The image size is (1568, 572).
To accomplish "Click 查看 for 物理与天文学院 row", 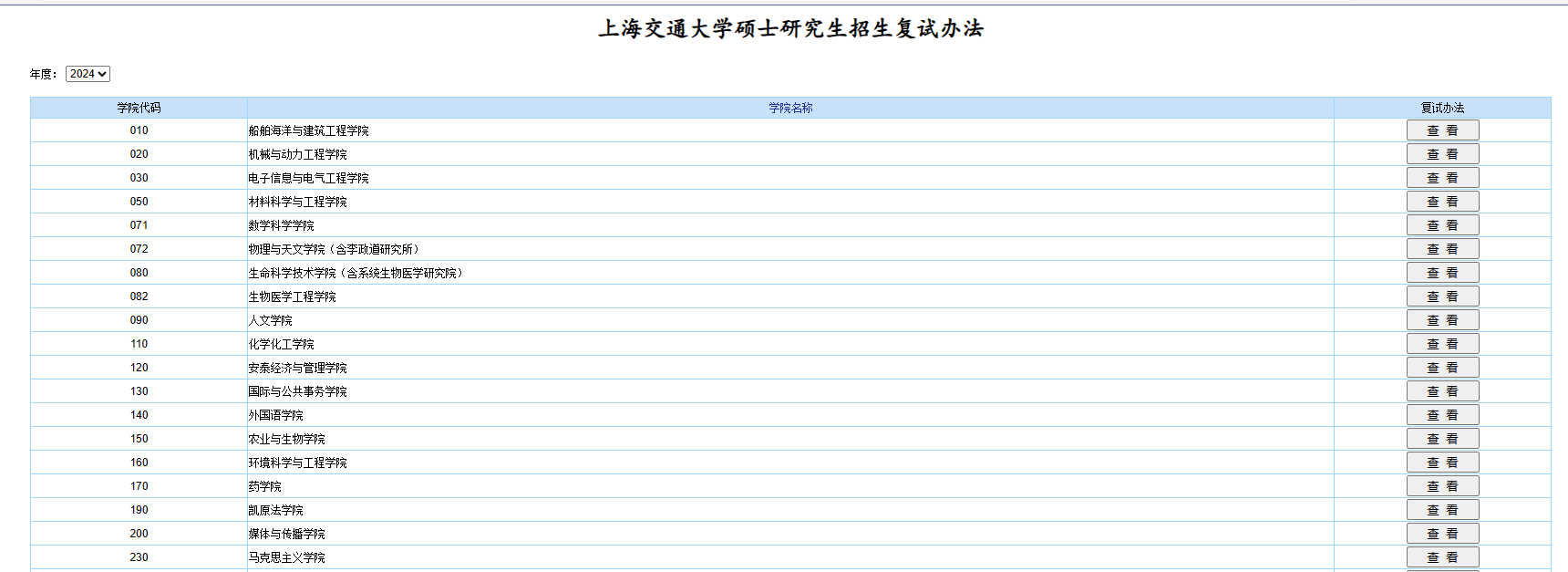I will (x=1442, y=249).
